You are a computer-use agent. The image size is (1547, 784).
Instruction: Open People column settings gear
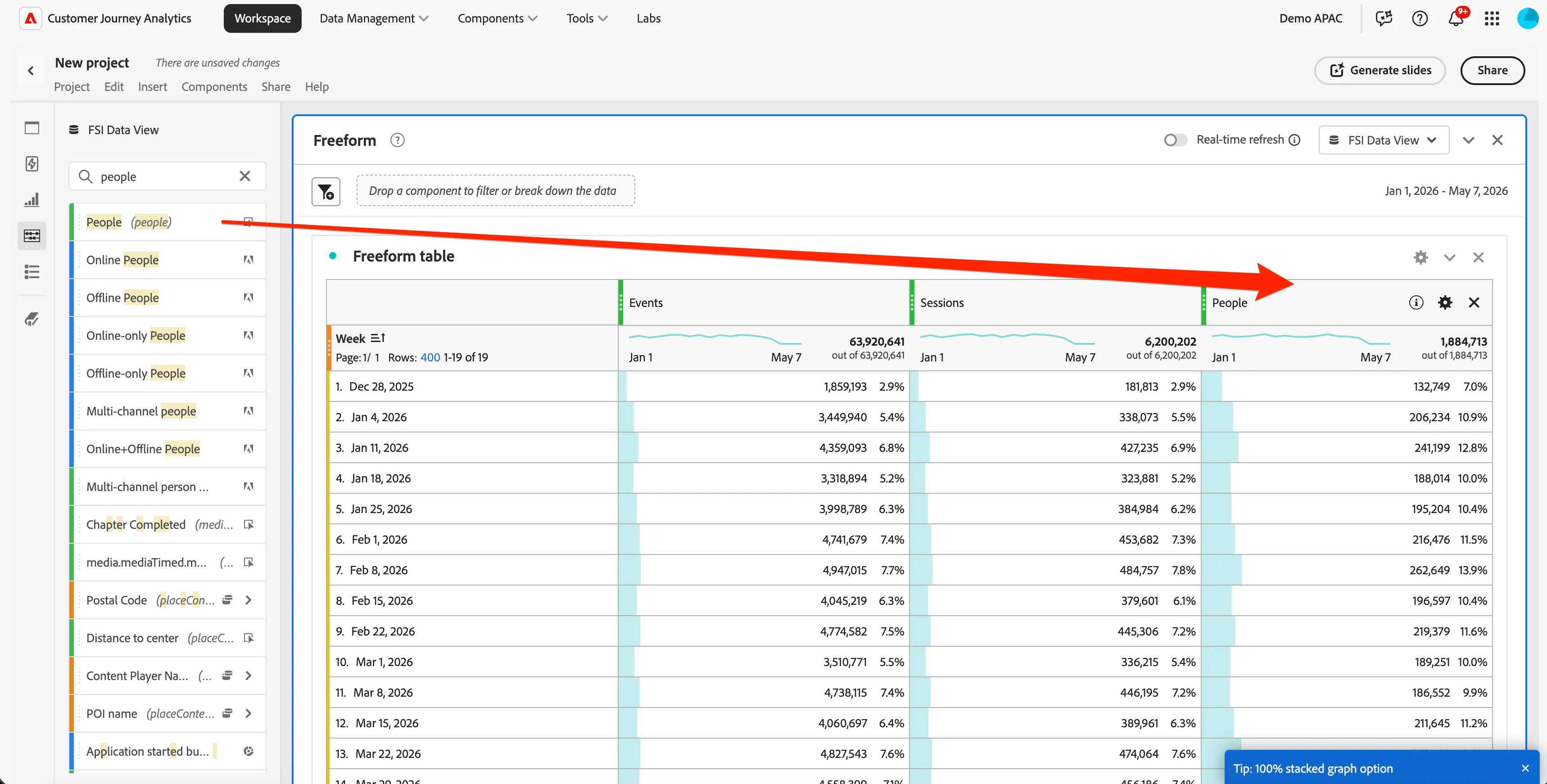point(1445,302)
